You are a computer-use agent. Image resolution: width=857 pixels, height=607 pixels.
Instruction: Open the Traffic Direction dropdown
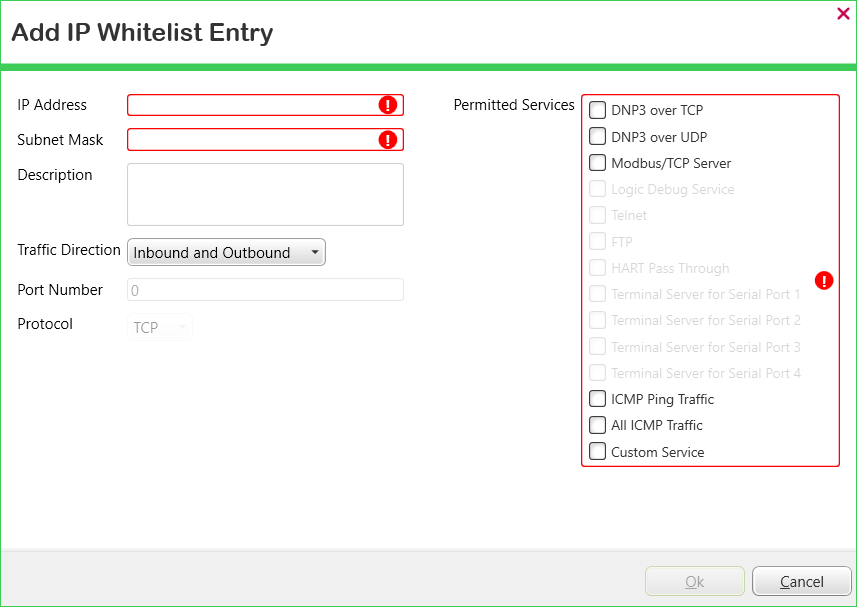[226, 253]
